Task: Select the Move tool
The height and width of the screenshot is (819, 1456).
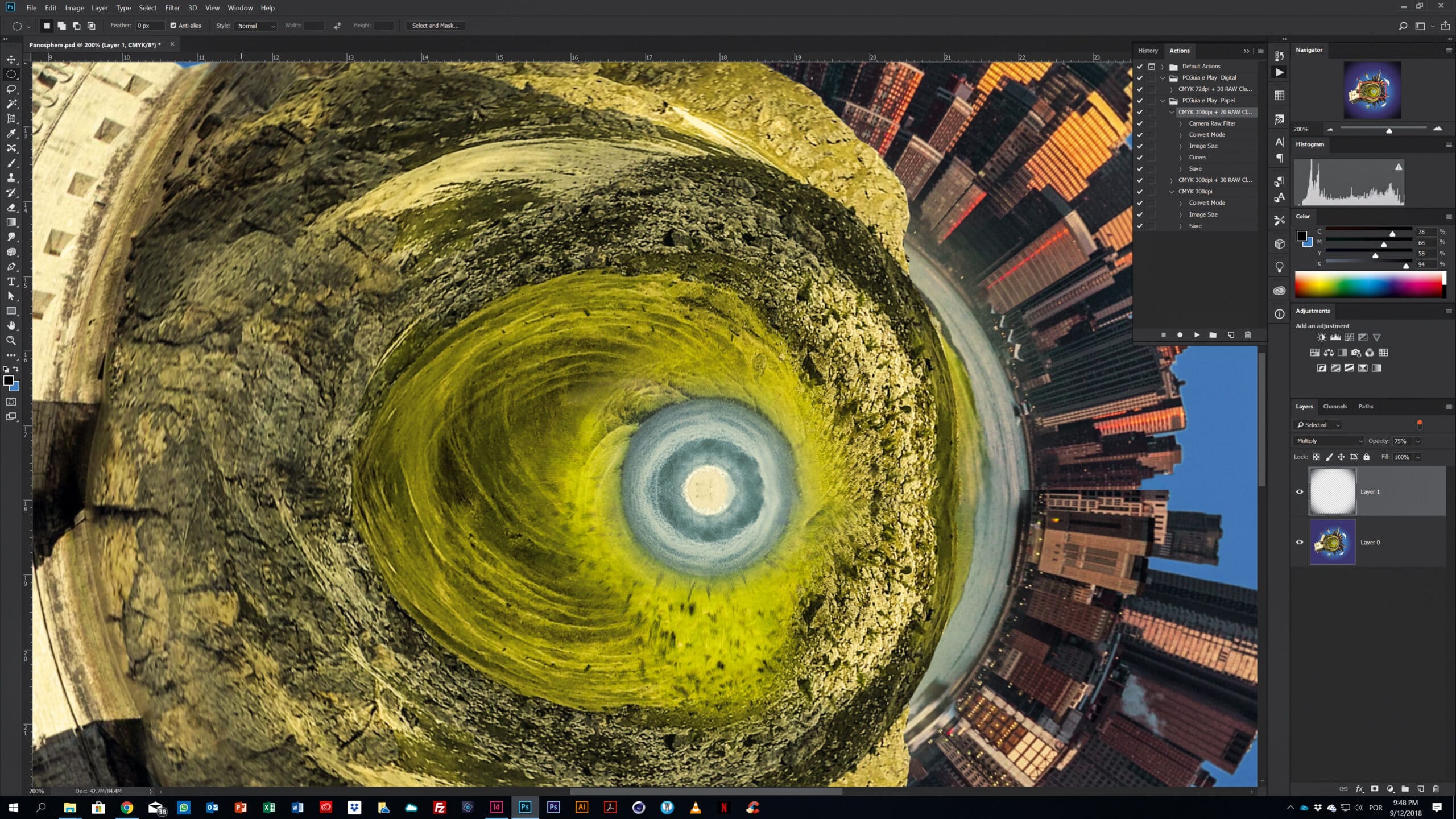Action: click(x=11, y=59)
